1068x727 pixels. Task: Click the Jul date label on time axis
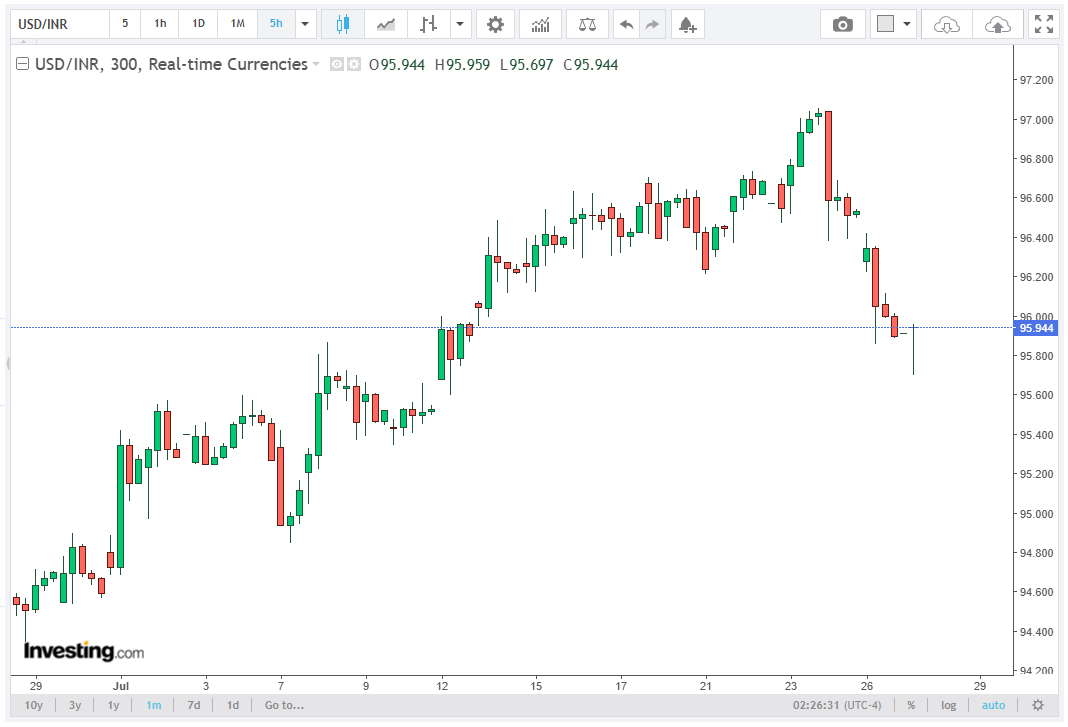pos(121,686)
